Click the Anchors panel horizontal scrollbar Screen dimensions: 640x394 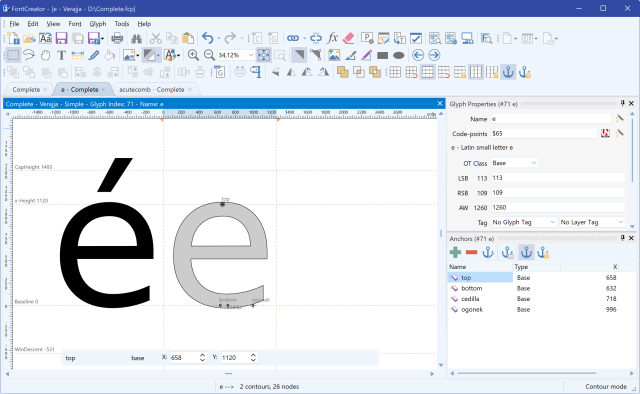[527, 373]
